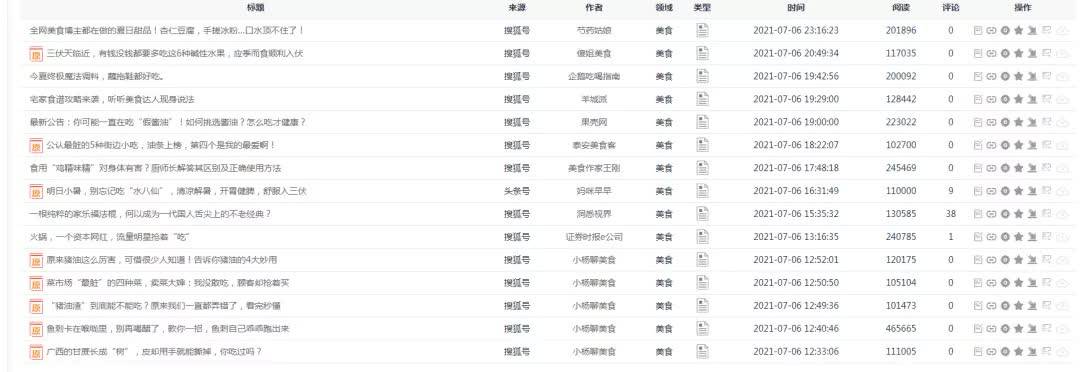Click the link icon in the 201896-reads row

[x=991, y=30]
